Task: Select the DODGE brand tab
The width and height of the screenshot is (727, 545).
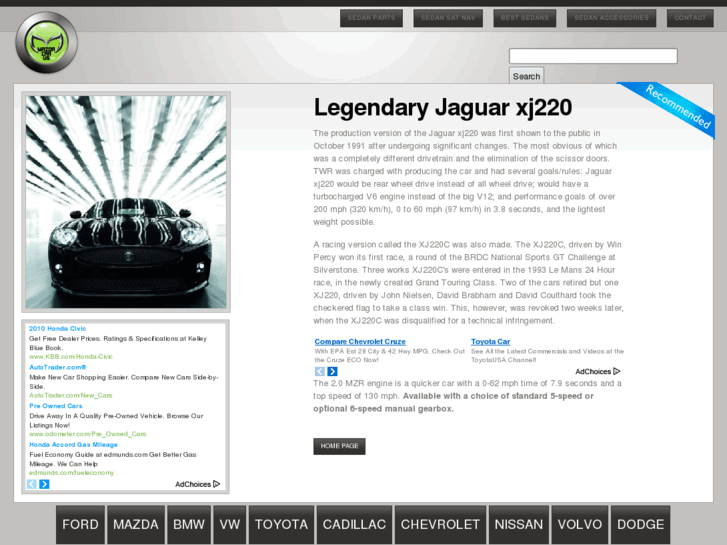Action: (x=640, y=525)
